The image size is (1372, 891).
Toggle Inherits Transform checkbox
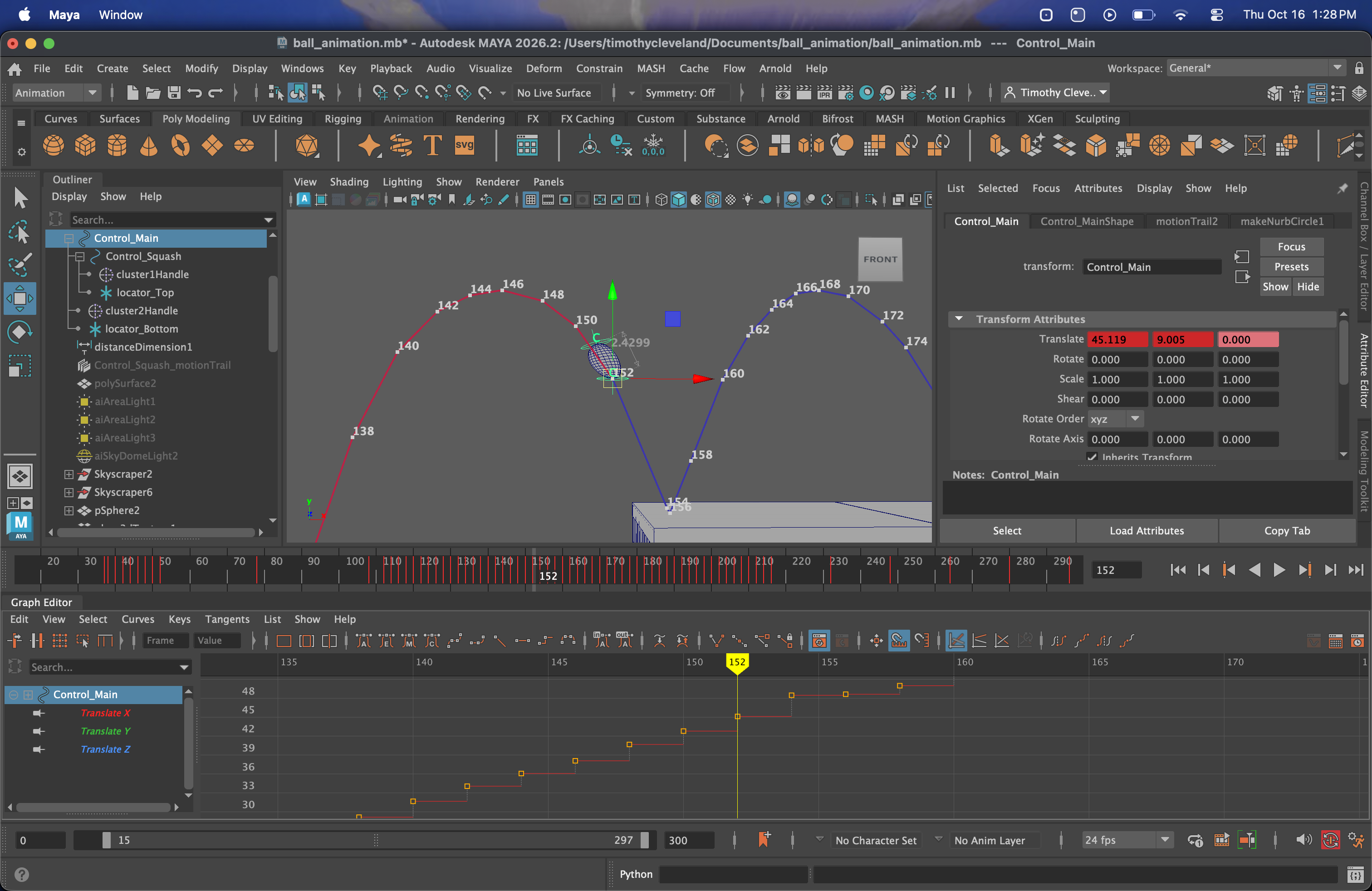1091,456
